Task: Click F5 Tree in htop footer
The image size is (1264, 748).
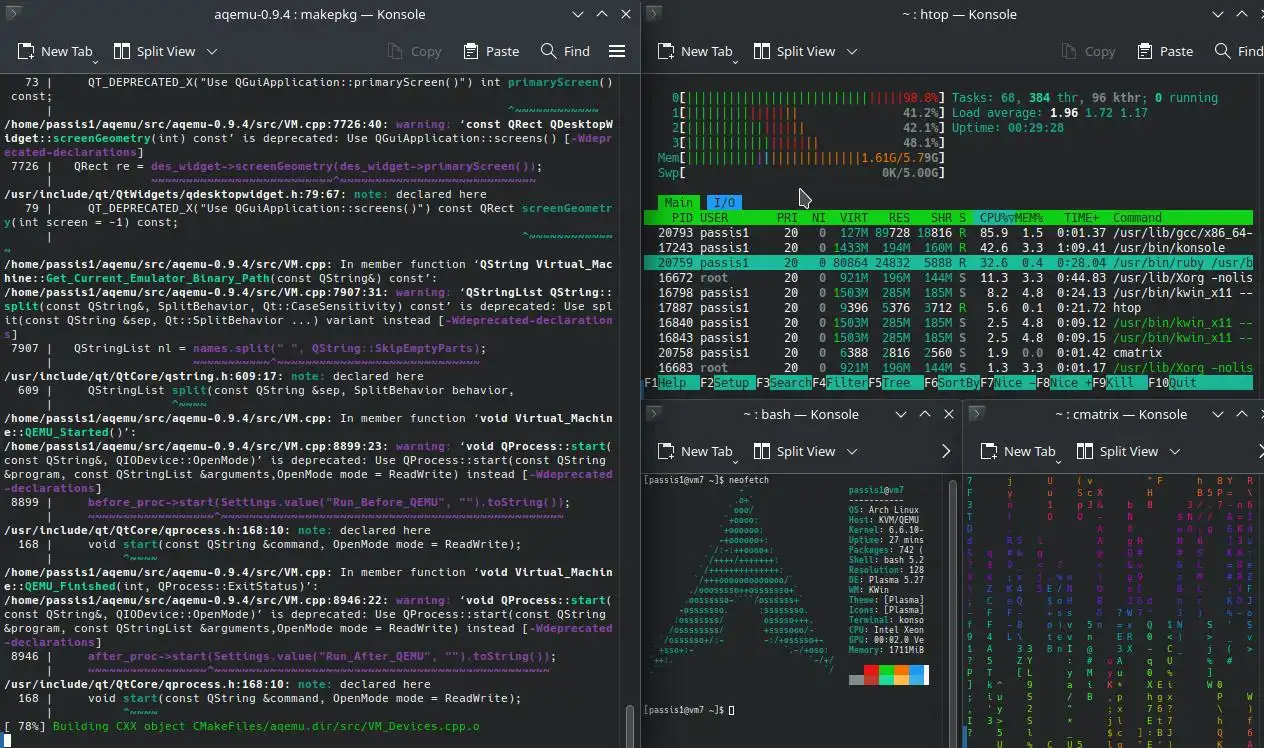Action: pos(896,383)
